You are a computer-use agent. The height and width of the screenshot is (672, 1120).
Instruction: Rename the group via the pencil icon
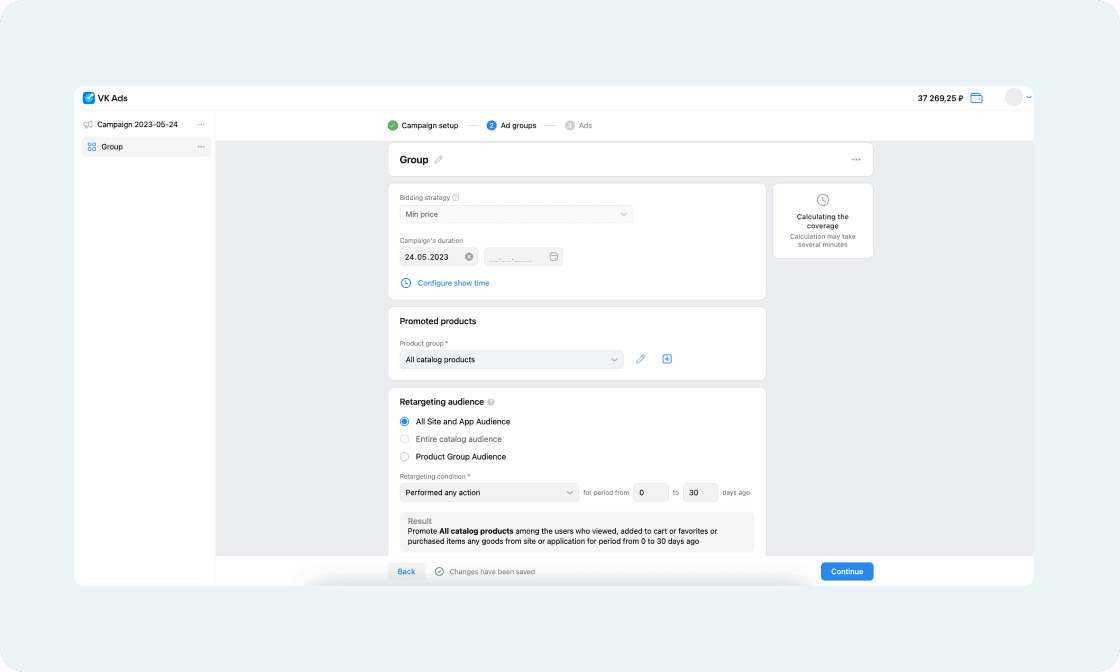pos(437,159)
